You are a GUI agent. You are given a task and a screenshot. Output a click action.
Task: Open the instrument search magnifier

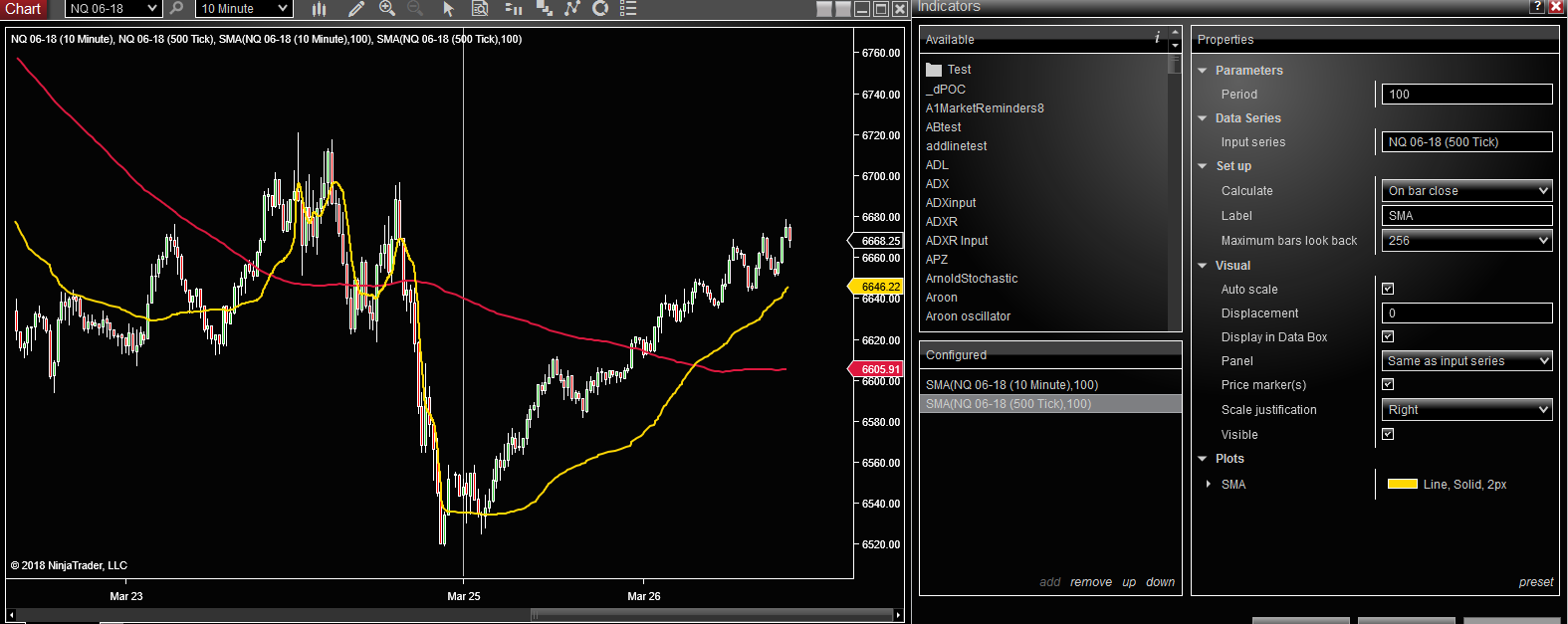pyautogui.click(x=177, y=8)
